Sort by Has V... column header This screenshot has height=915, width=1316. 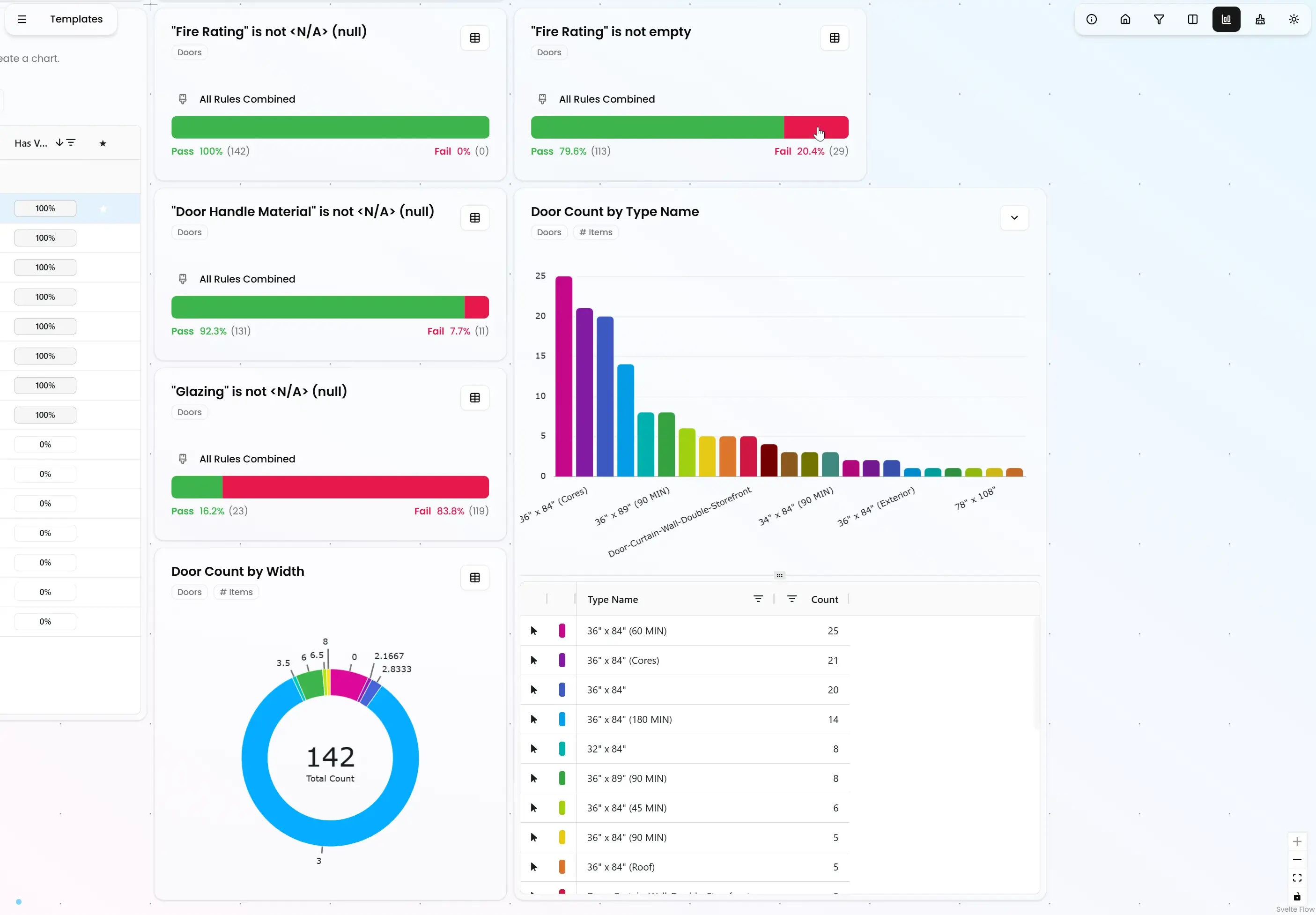(x=31, y=143)
